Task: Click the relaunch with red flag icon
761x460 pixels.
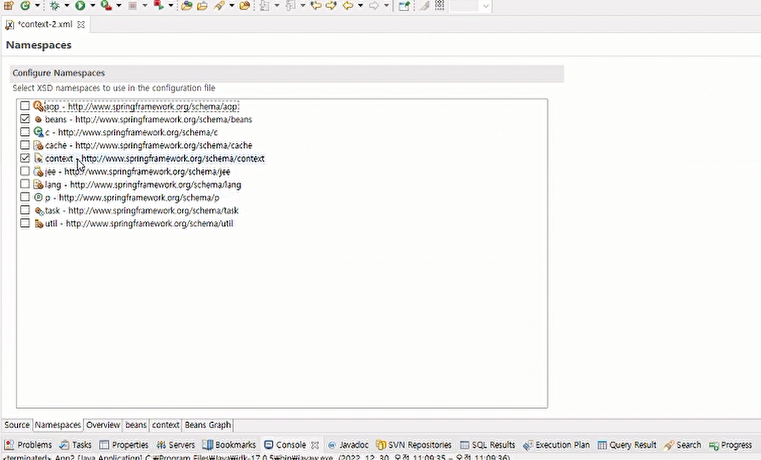Action: click(158, 5)
